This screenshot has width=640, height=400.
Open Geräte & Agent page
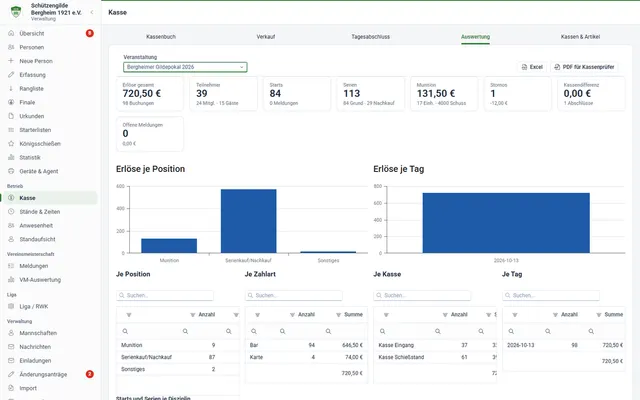[x=38, y=171]
